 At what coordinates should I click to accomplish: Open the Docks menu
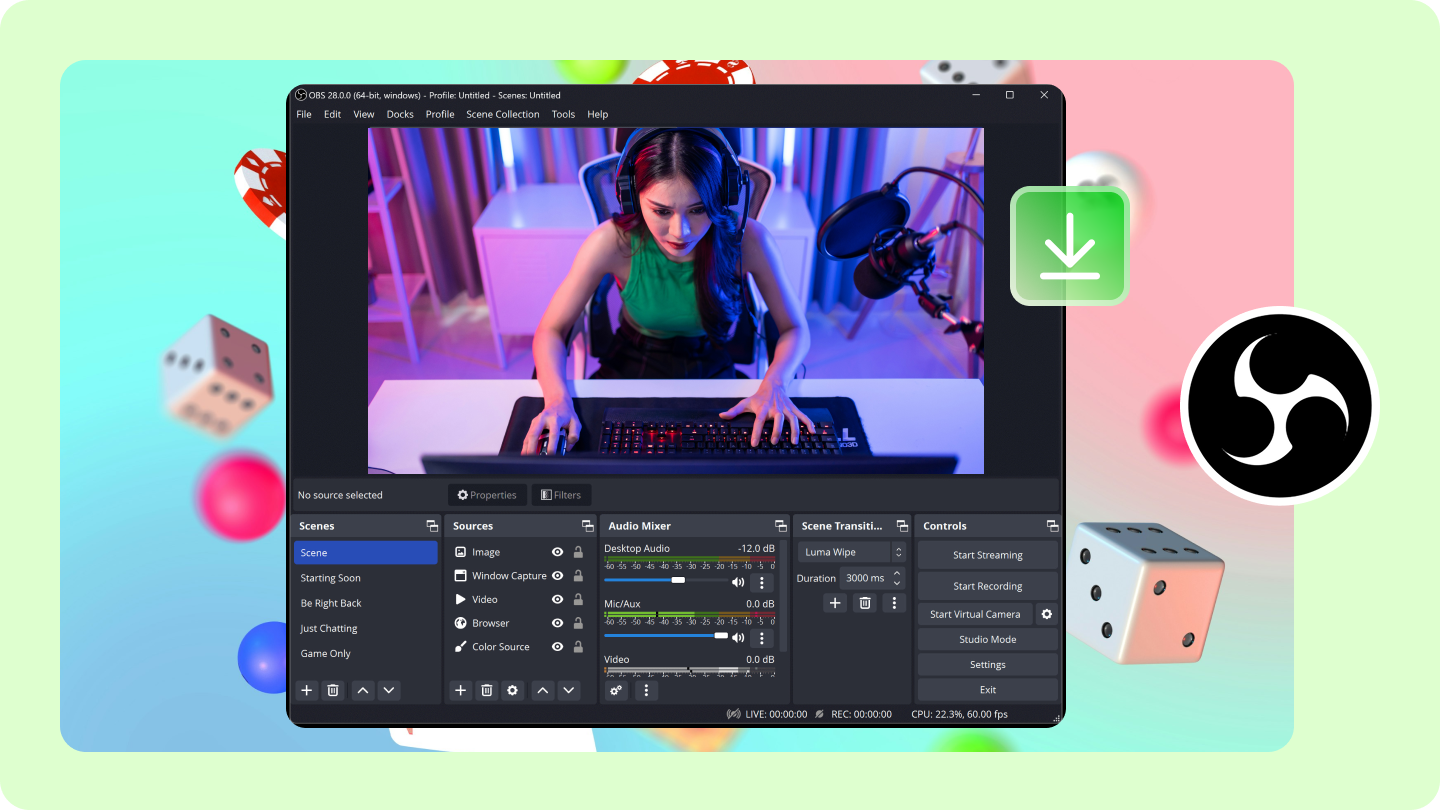[400, 114]
